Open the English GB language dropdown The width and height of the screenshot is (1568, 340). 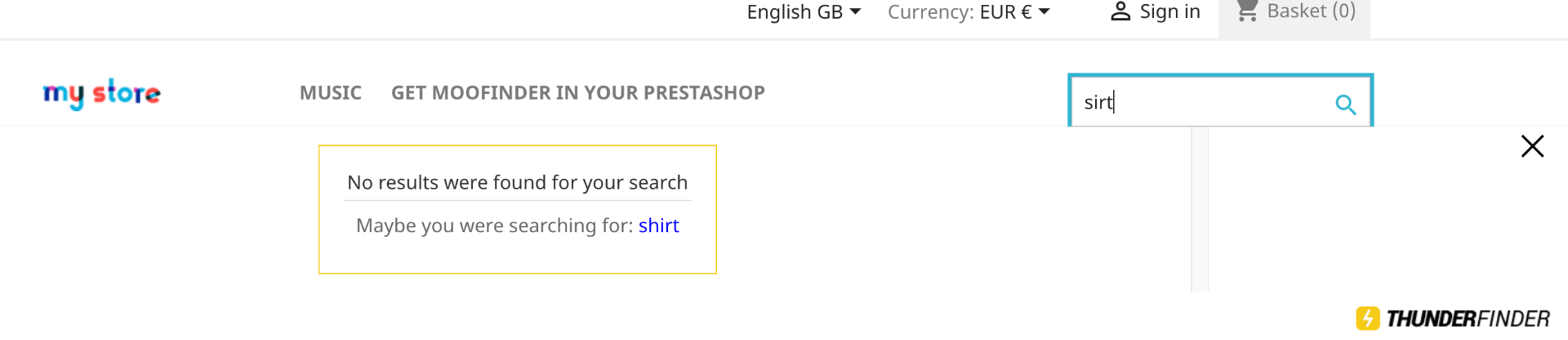pos(795,12)
